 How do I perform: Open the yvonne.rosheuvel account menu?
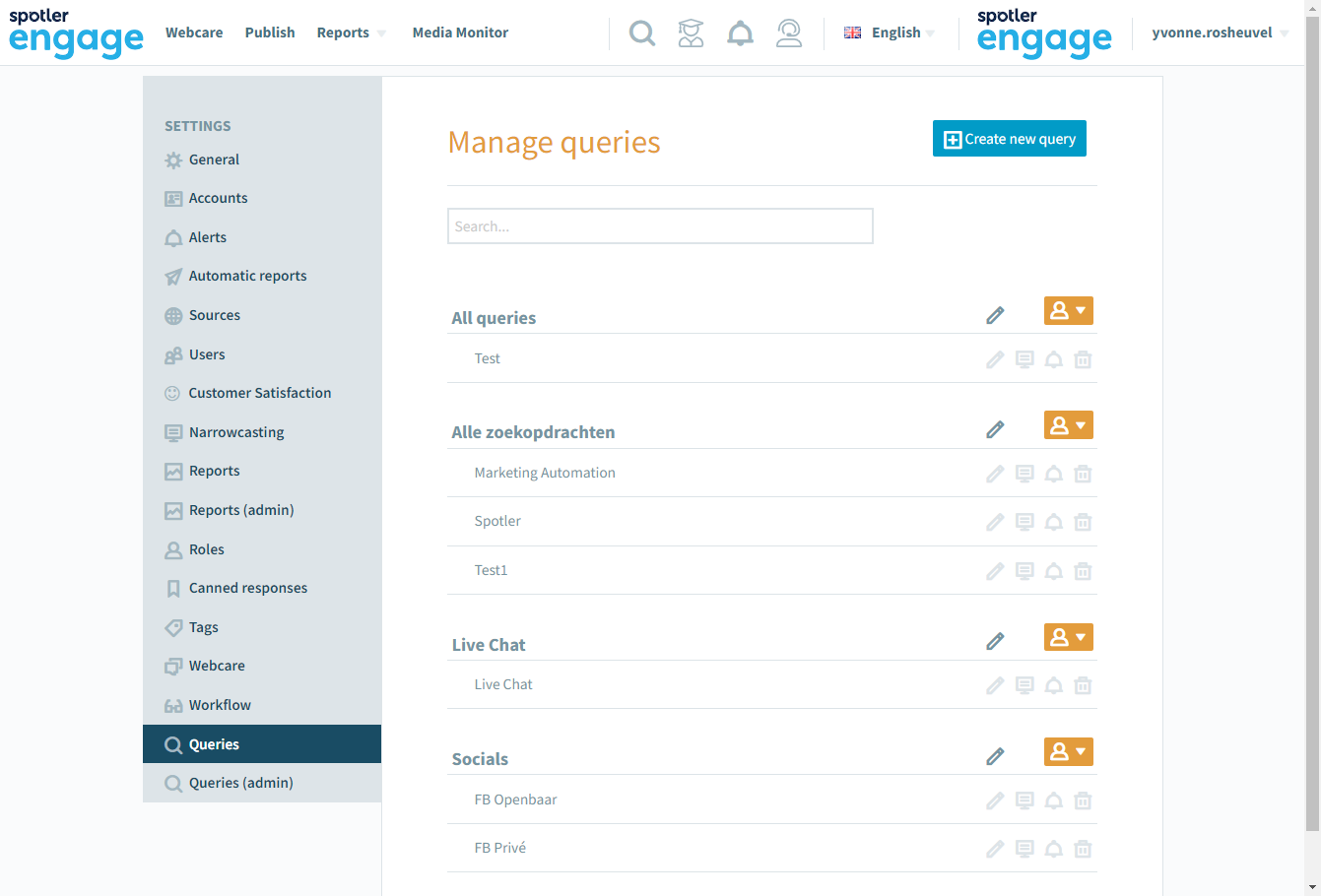coord(1221,32)
